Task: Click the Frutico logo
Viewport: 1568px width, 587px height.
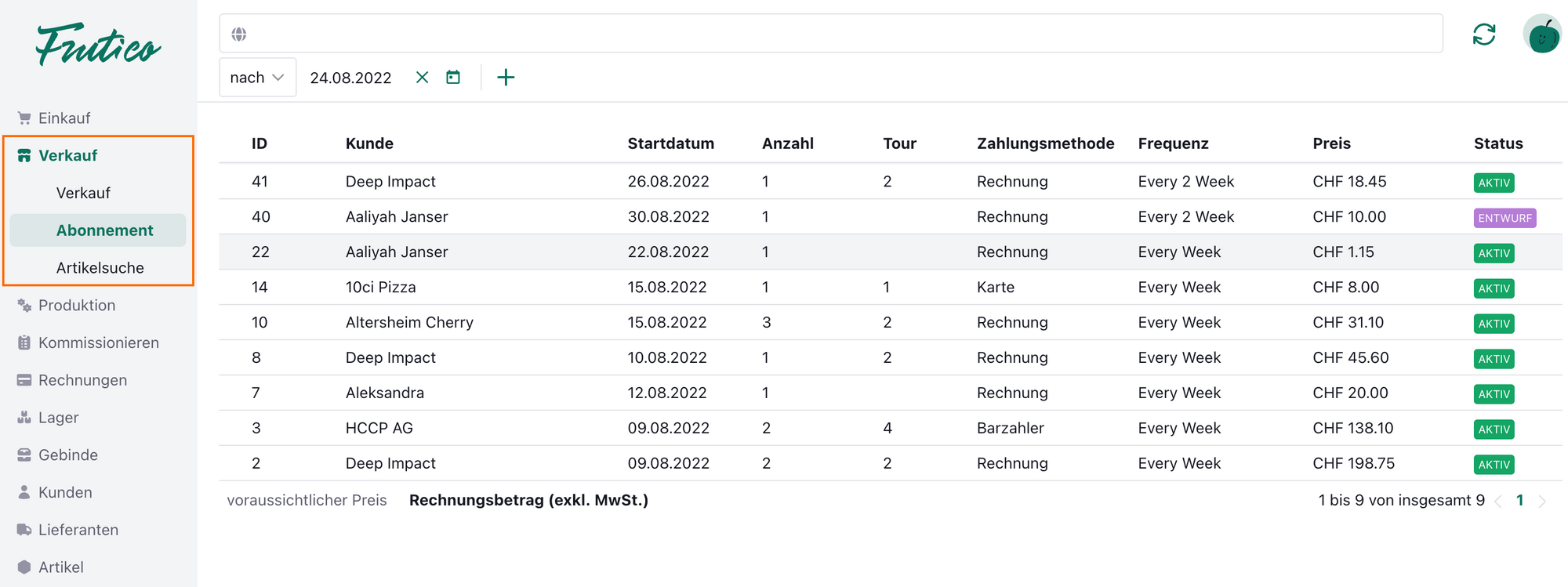Action: [98, 45]
